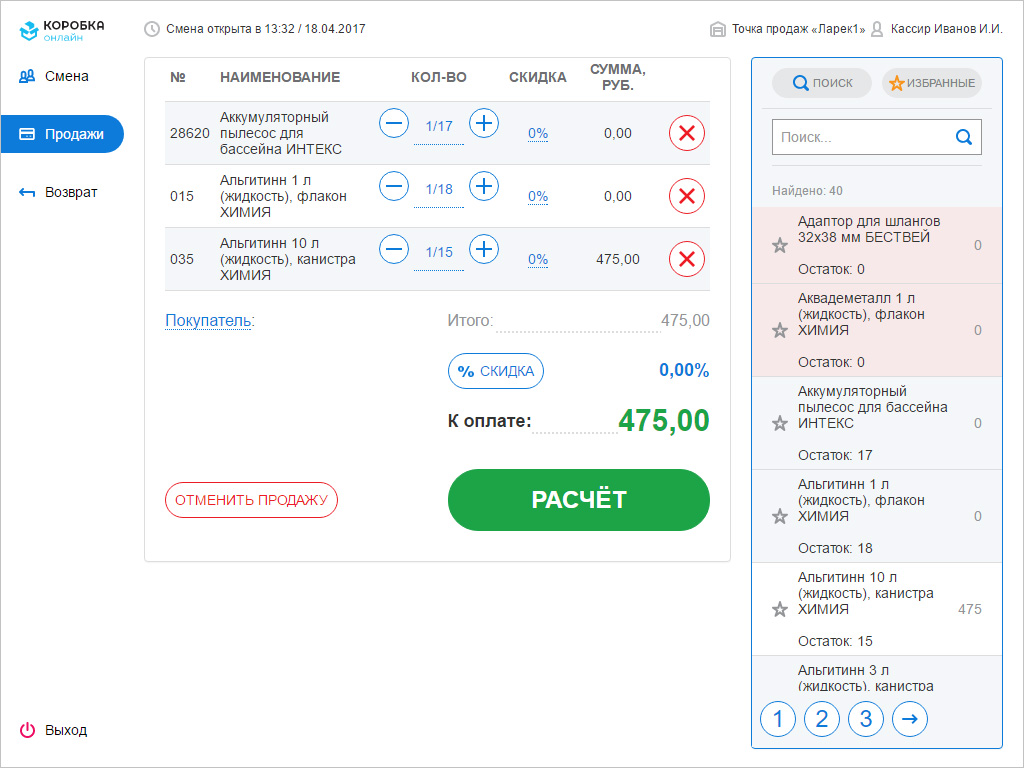Remove Аккумуляторный пылесос from the sale
The image size is (1024, 768).
point(687,133)
